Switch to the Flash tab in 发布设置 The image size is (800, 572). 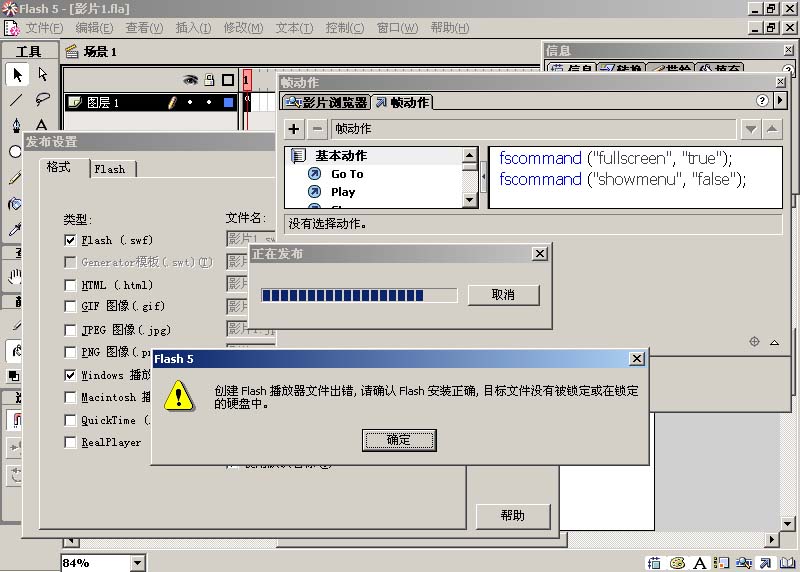pos(113,169)
